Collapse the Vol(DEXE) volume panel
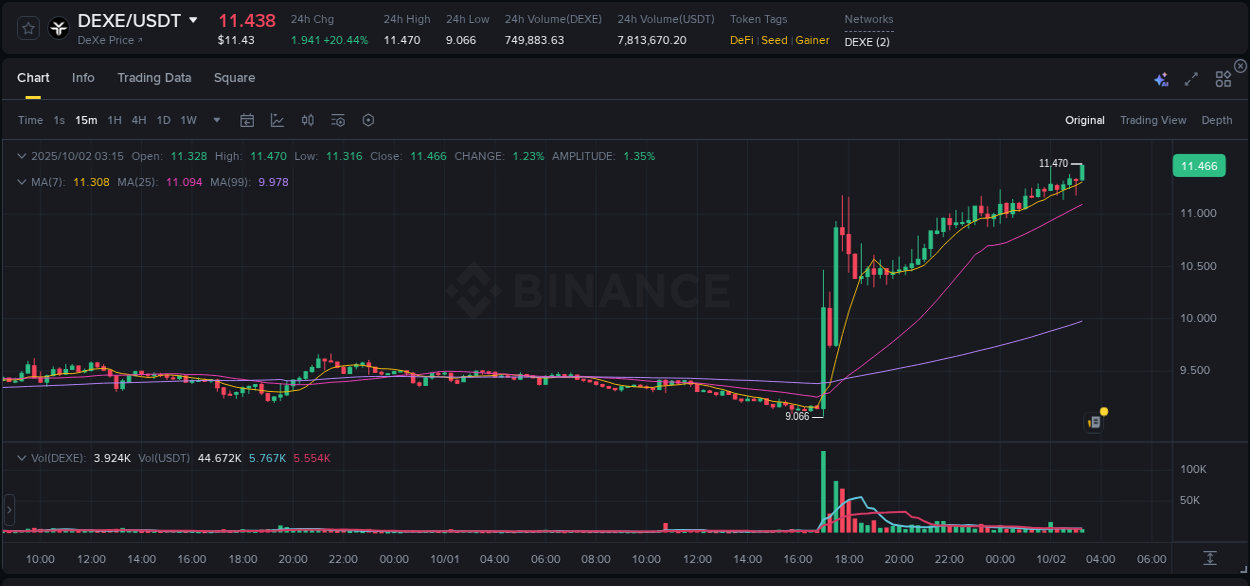This screenshot has height=586, width=1250. pyautogui.click(x=22, y=457)
